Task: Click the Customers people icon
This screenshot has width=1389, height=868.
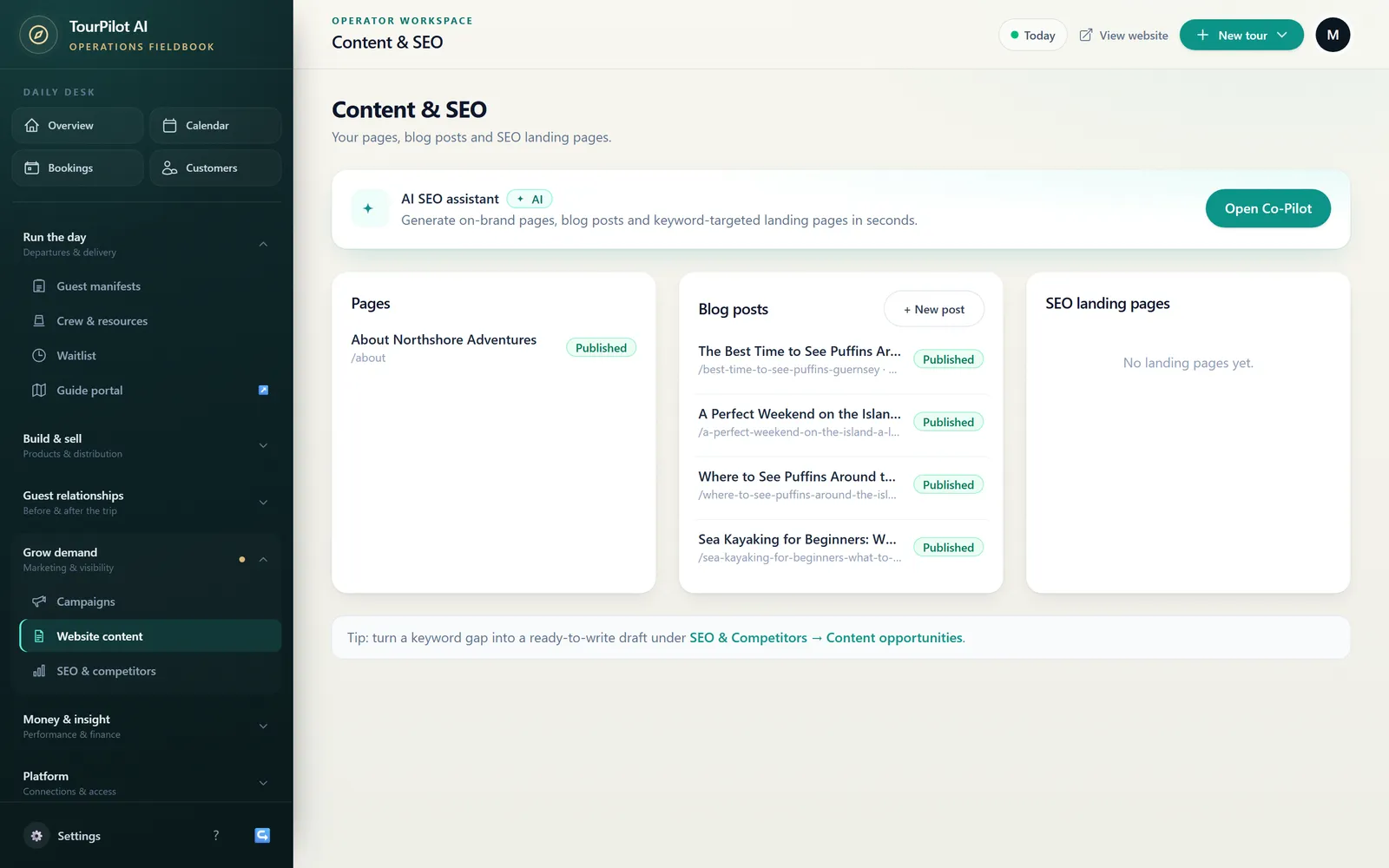Action: point(170,168)
